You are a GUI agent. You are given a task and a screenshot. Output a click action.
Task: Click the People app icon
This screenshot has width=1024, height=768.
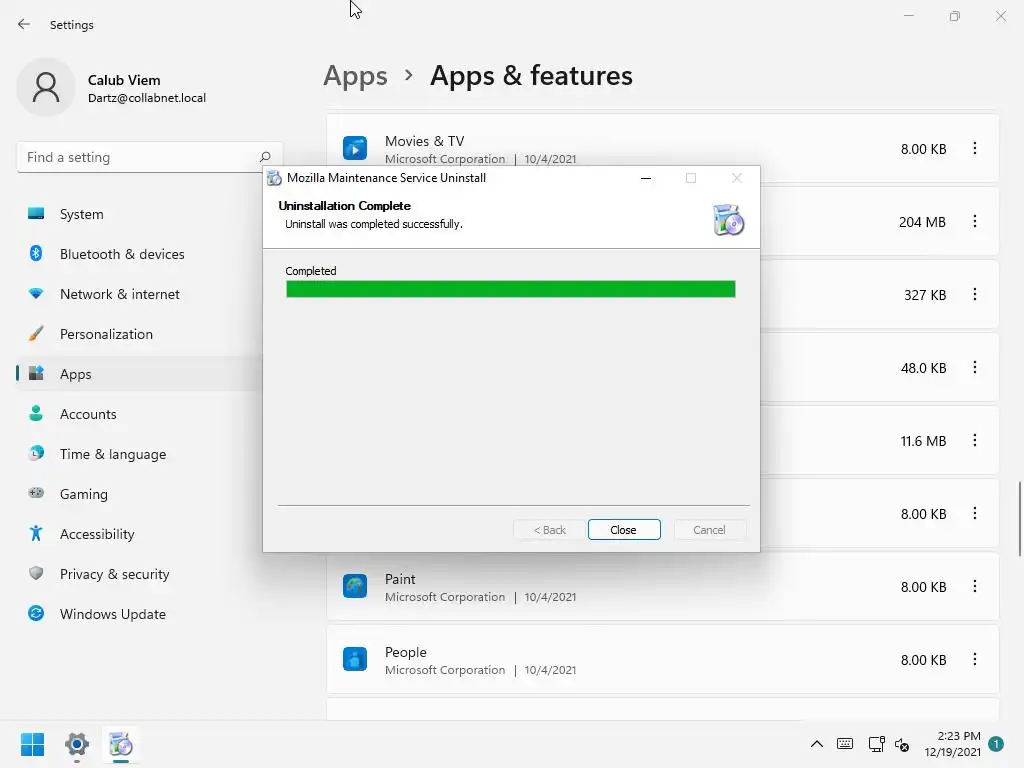pos(355,660)
